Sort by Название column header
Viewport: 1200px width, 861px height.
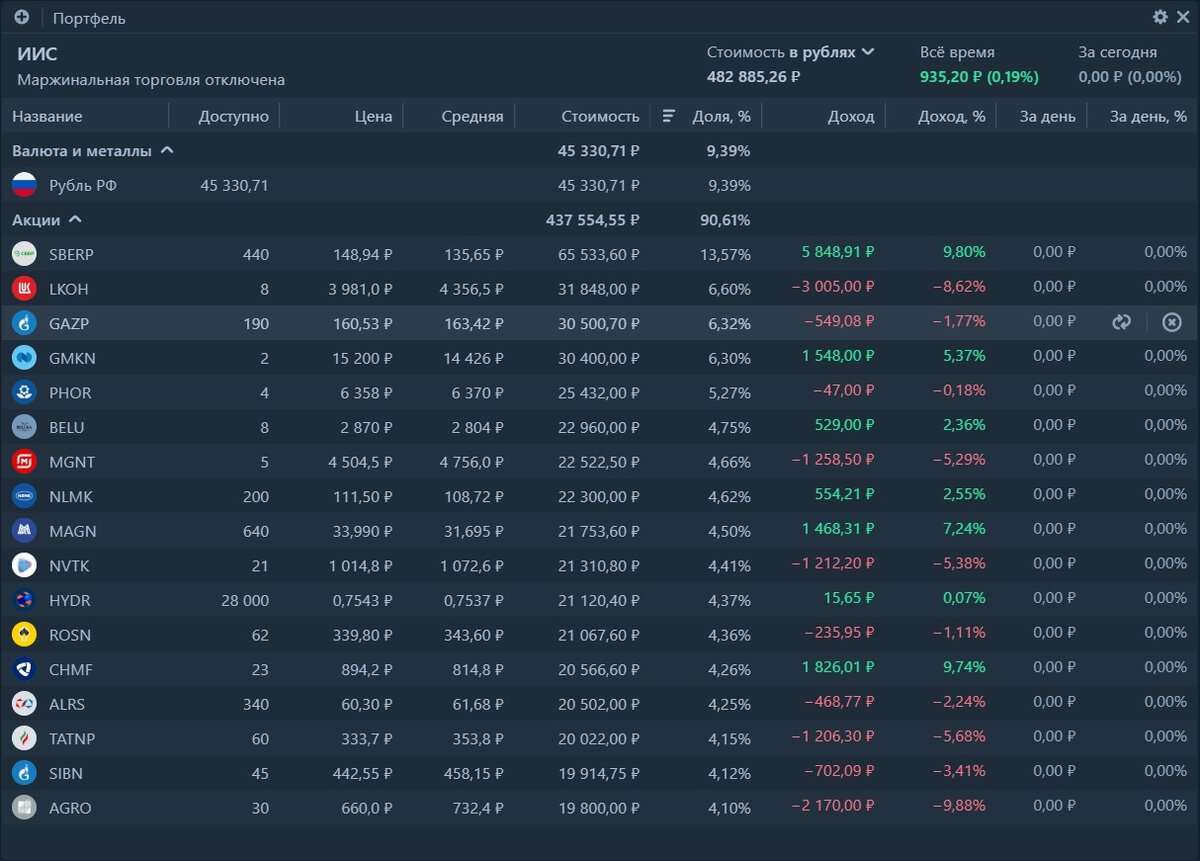click(x=47, y=116)
